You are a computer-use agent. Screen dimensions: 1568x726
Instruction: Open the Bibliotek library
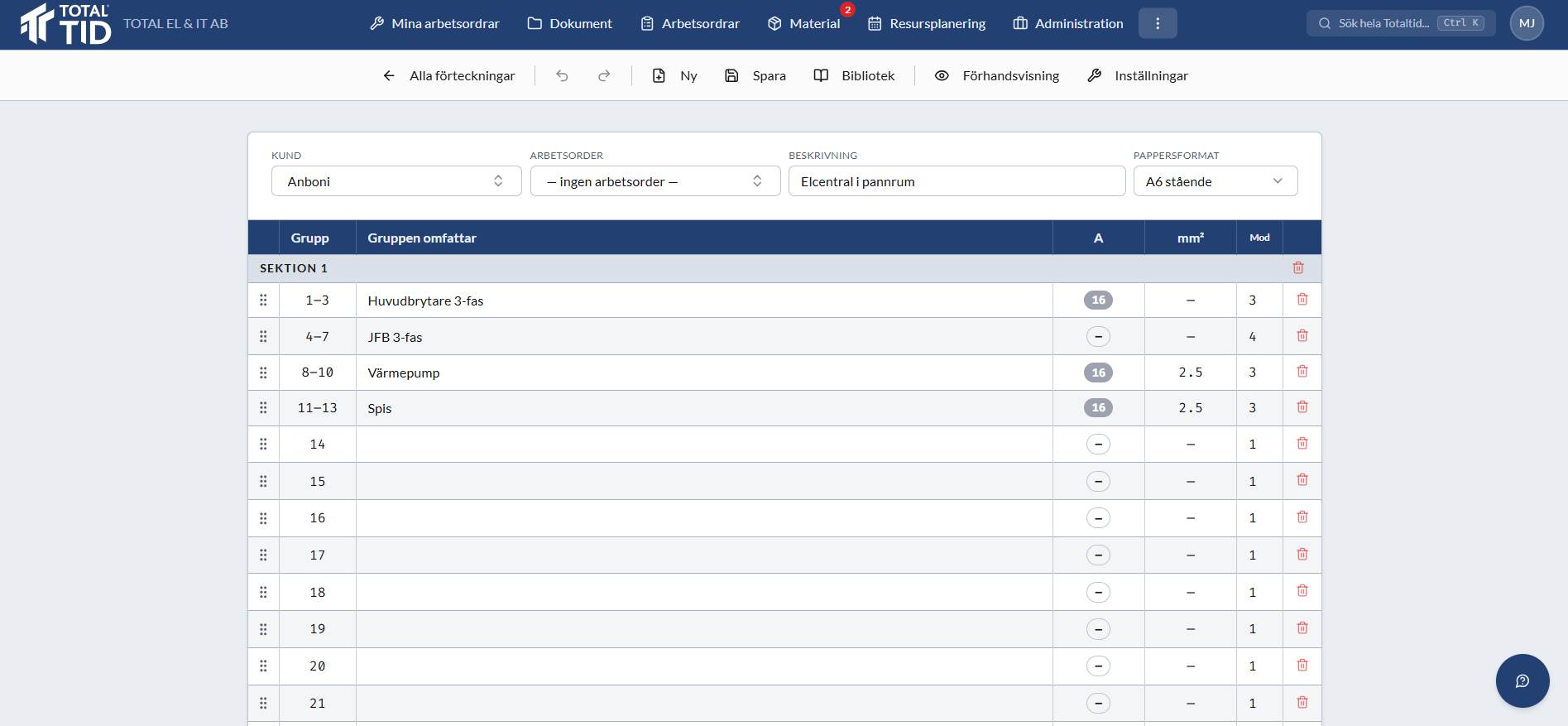(x=854, y=75)
